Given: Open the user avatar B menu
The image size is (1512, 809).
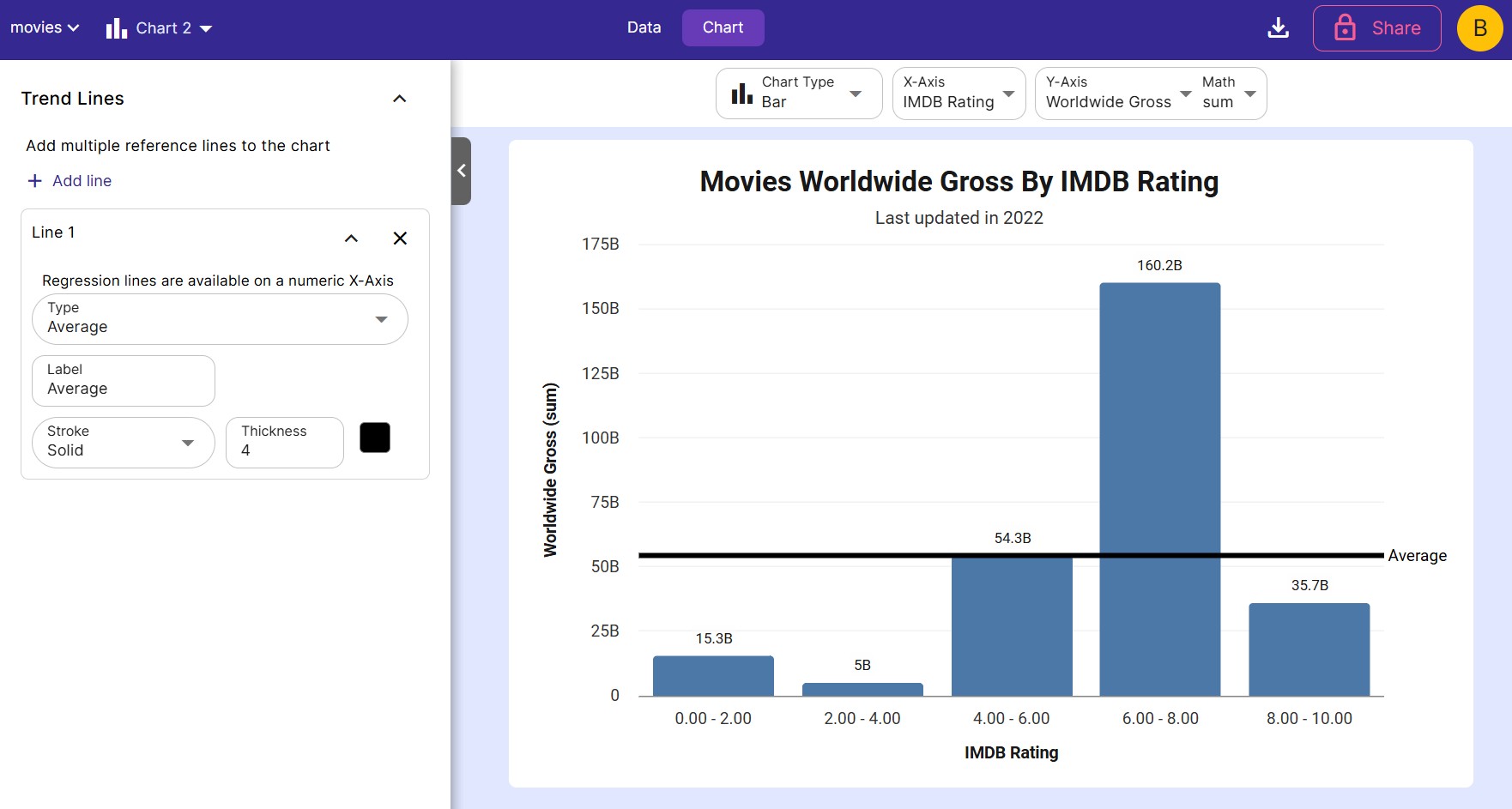Looking at the screenshot, I should [x=1479, y=28].
